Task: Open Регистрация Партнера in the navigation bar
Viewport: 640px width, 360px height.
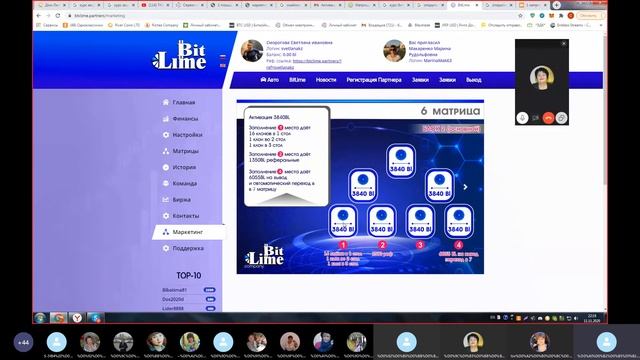Action: click(374, 80)
